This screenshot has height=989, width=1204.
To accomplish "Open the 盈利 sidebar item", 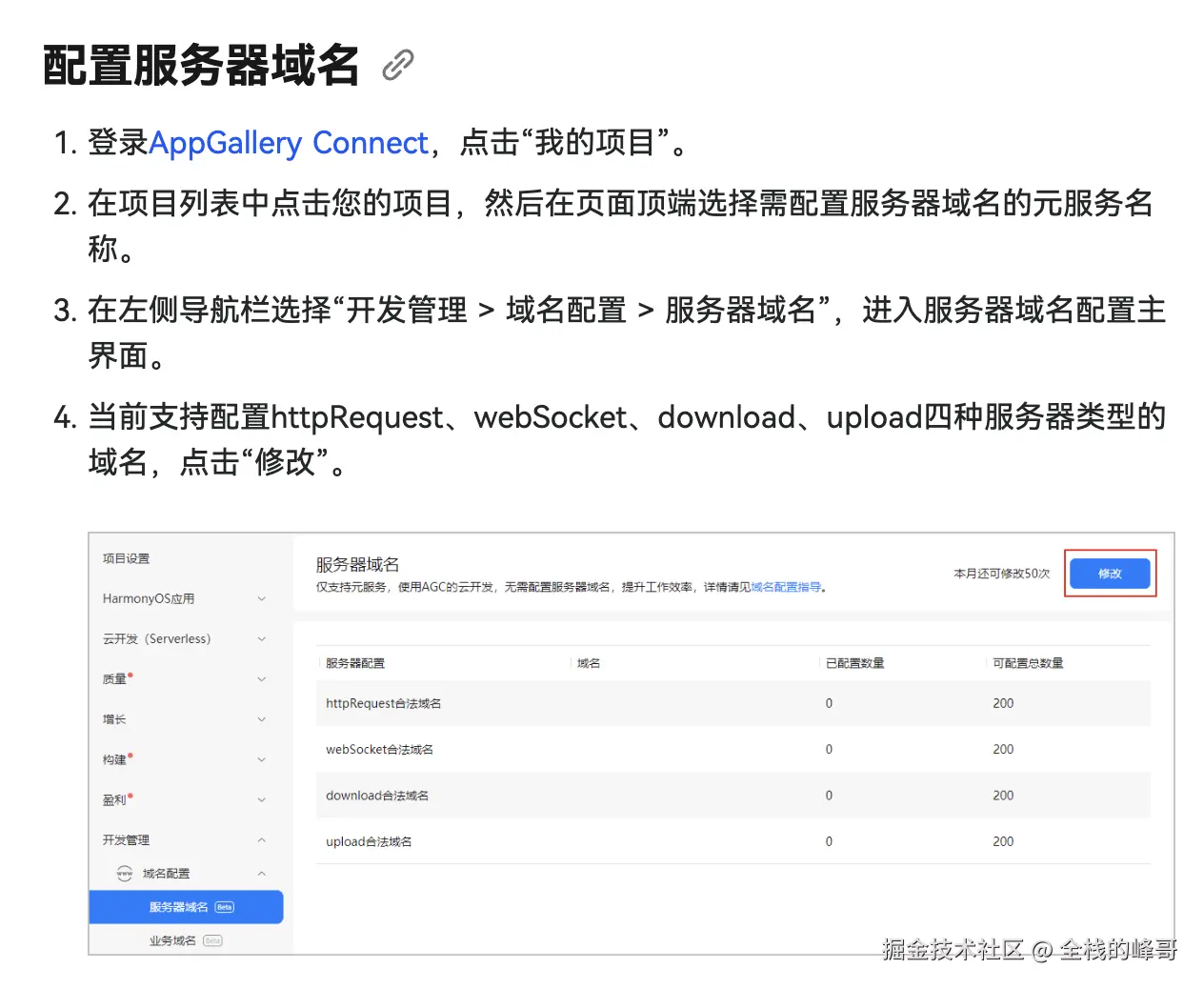I will tap(115, 799).
